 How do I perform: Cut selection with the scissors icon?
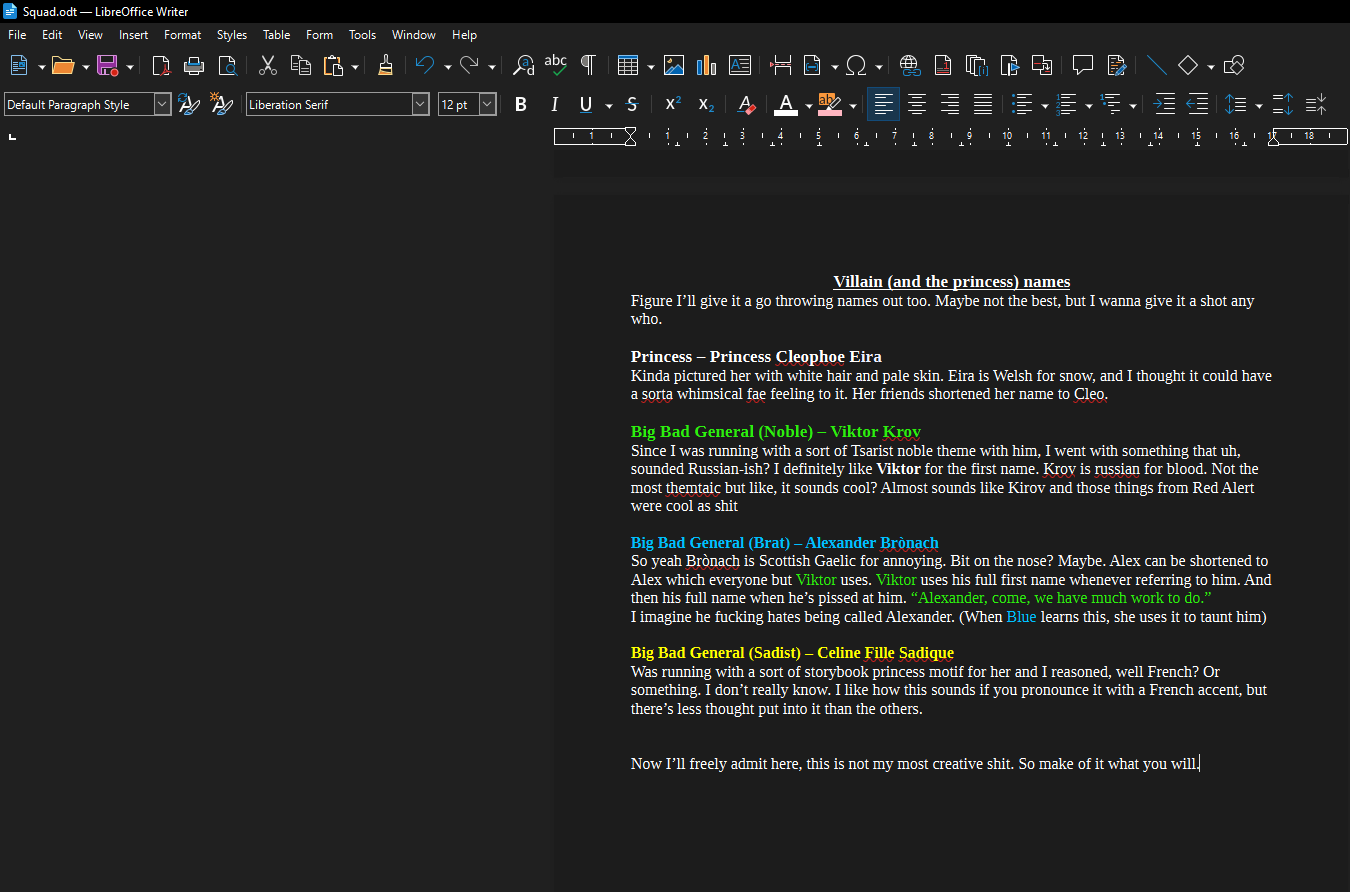[x=267, y=66]
